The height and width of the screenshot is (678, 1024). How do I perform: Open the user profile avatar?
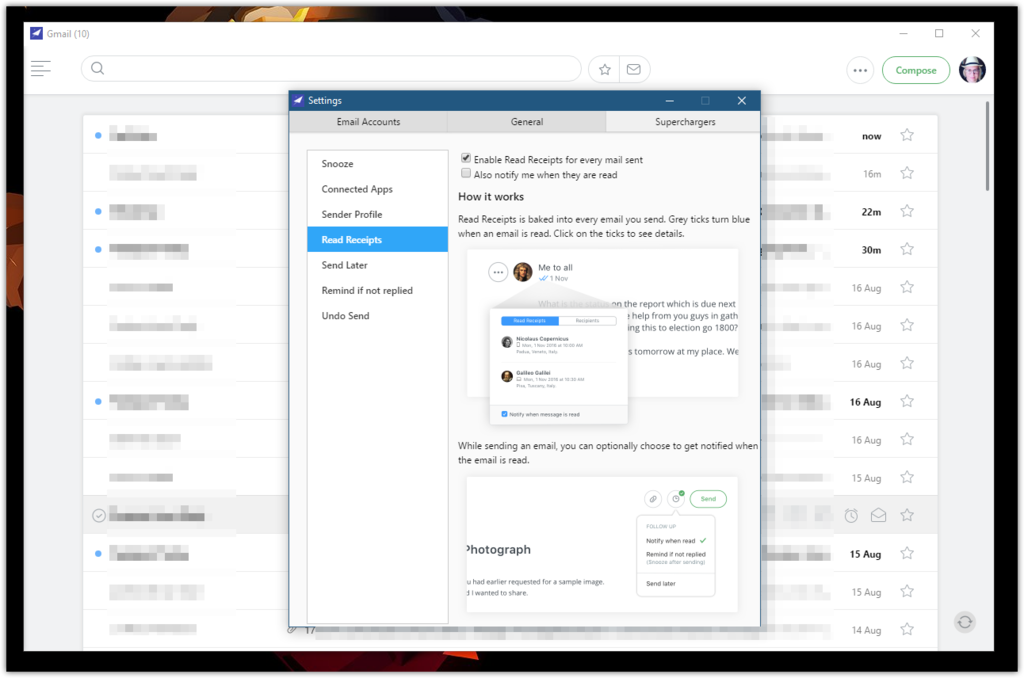[x=972, y=70]
